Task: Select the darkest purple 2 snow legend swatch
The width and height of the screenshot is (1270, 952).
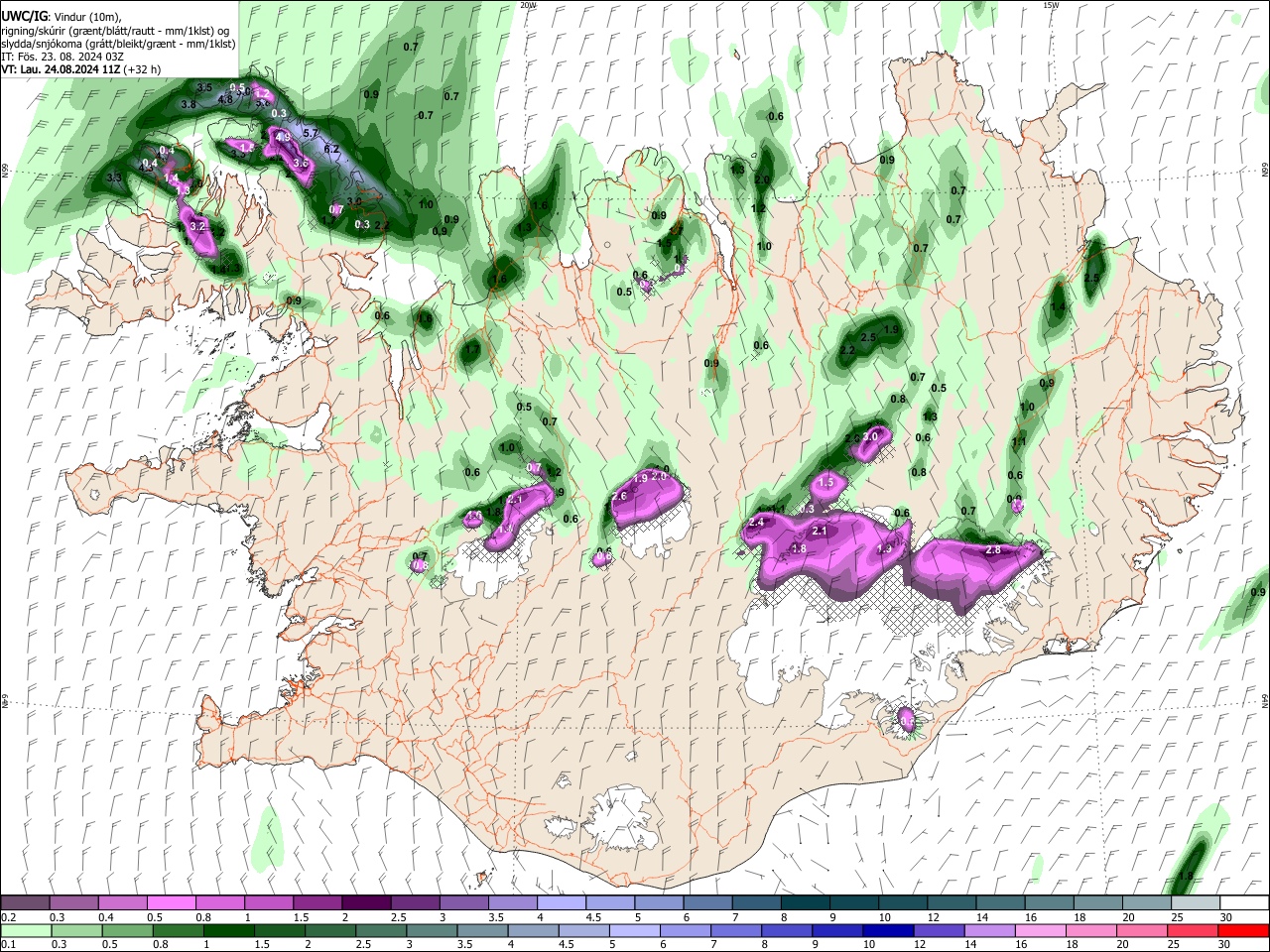Action: click(366, 903)
